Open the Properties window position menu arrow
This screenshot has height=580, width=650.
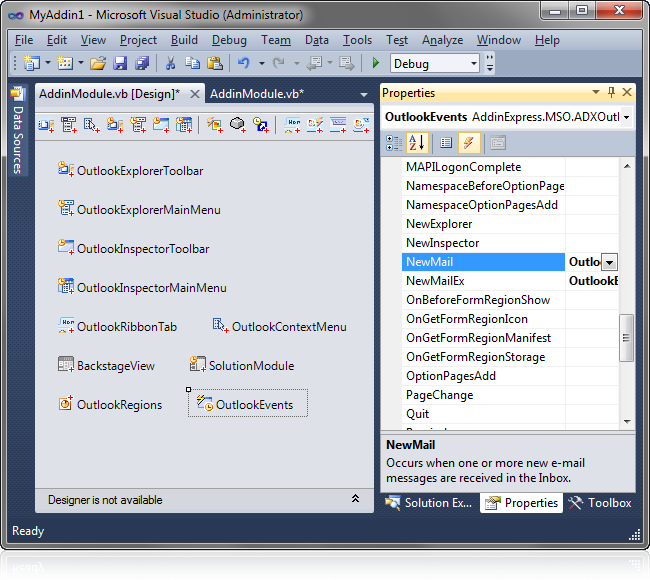(x=596, y=92)
